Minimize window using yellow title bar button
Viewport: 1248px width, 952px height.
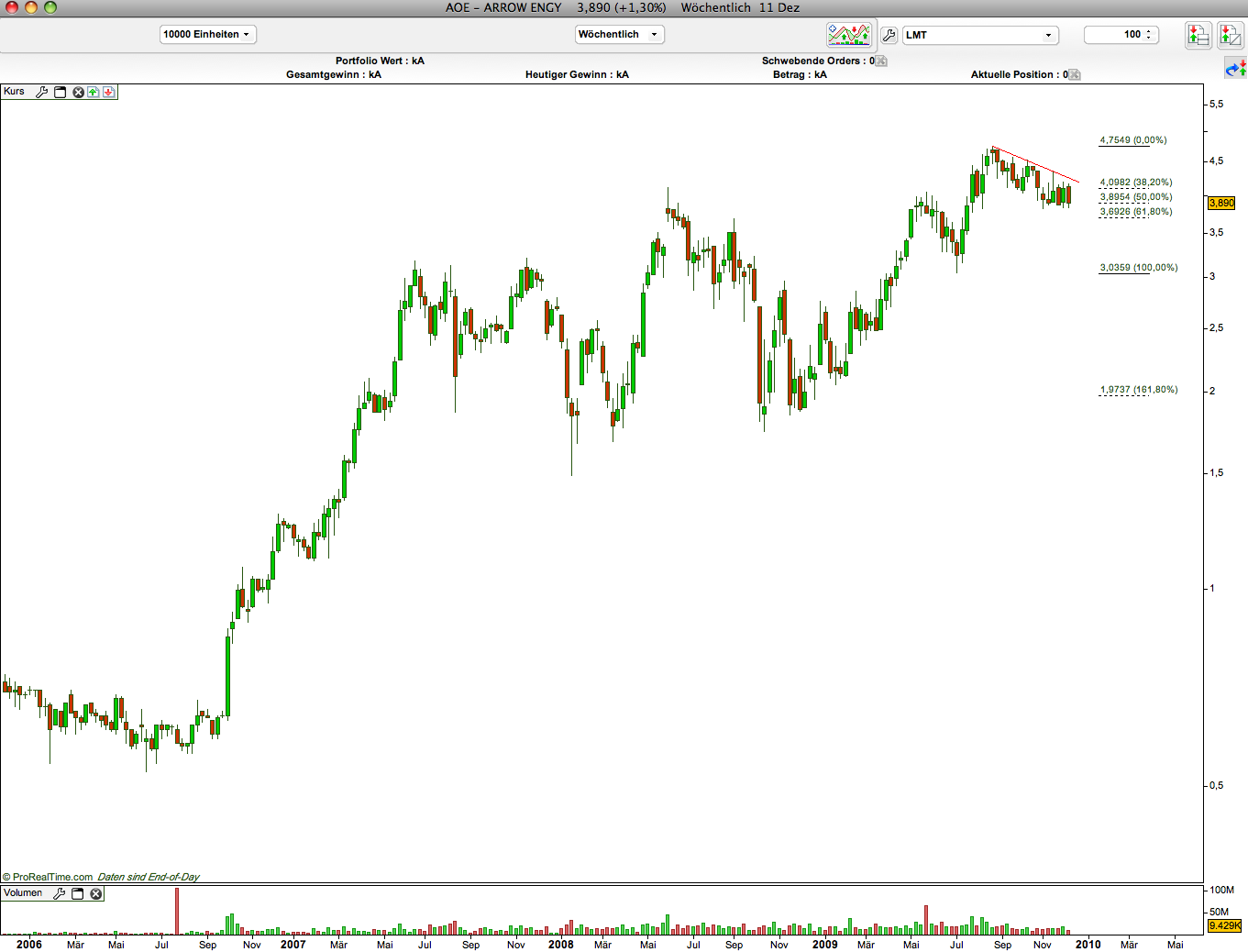(x=31, y=7)
